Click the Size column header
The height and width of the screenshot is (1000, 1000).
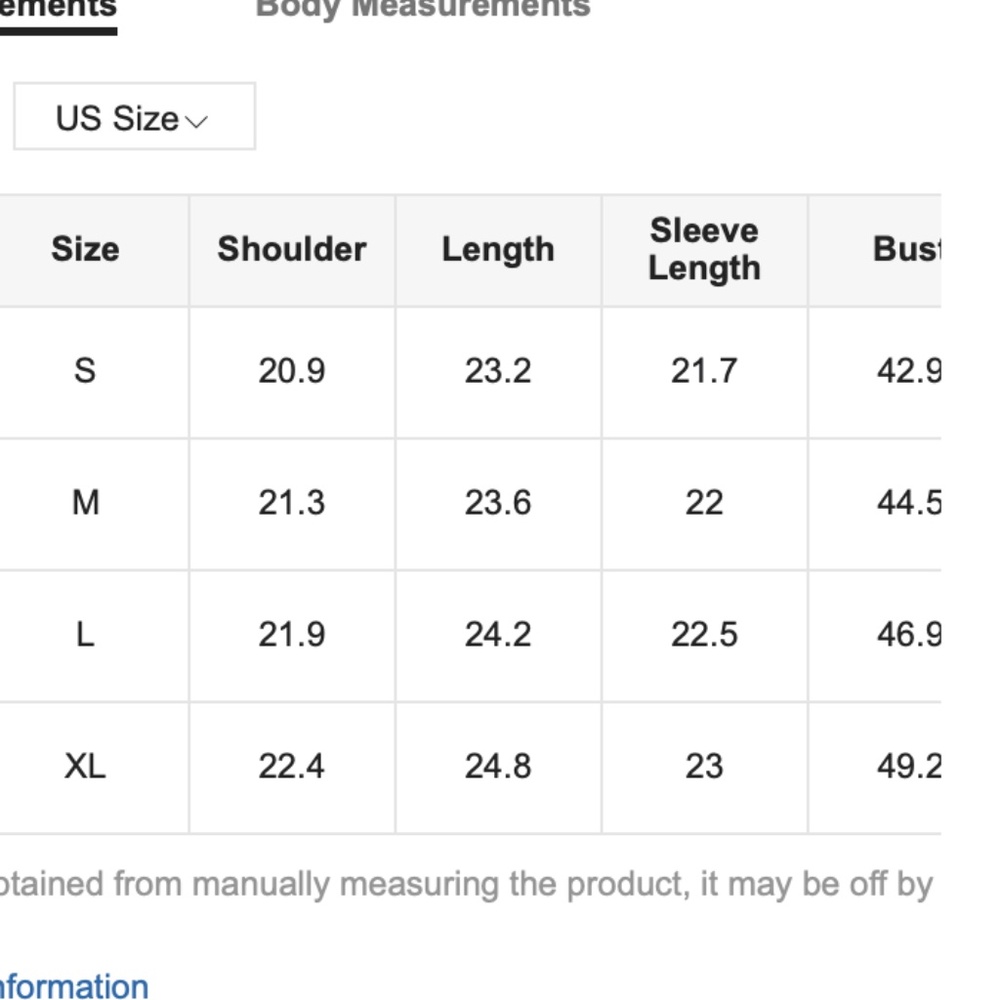pos(85,249)
